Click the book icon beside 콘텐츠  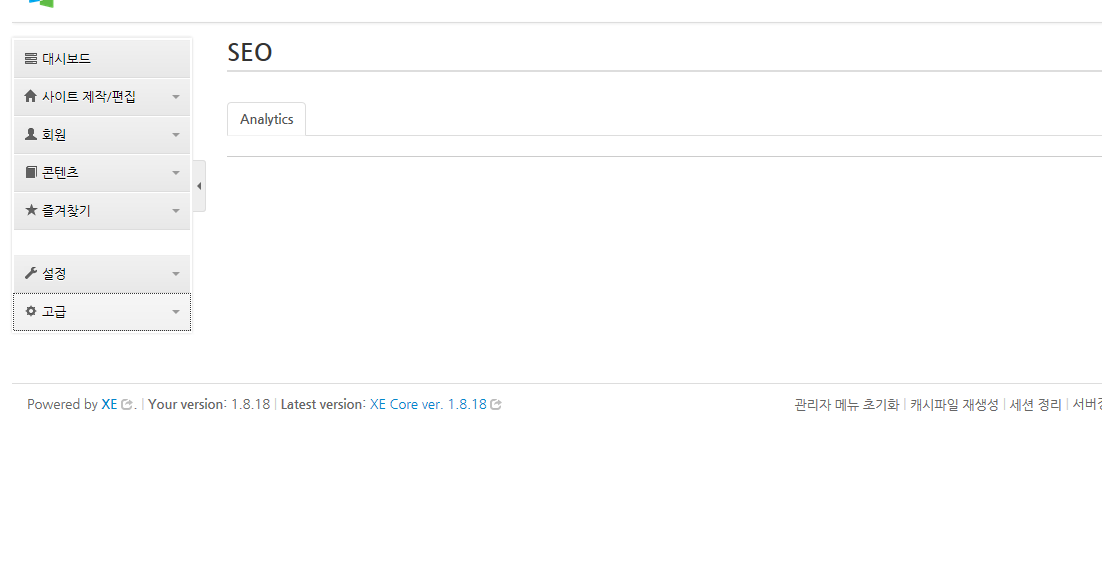(31, 172)
